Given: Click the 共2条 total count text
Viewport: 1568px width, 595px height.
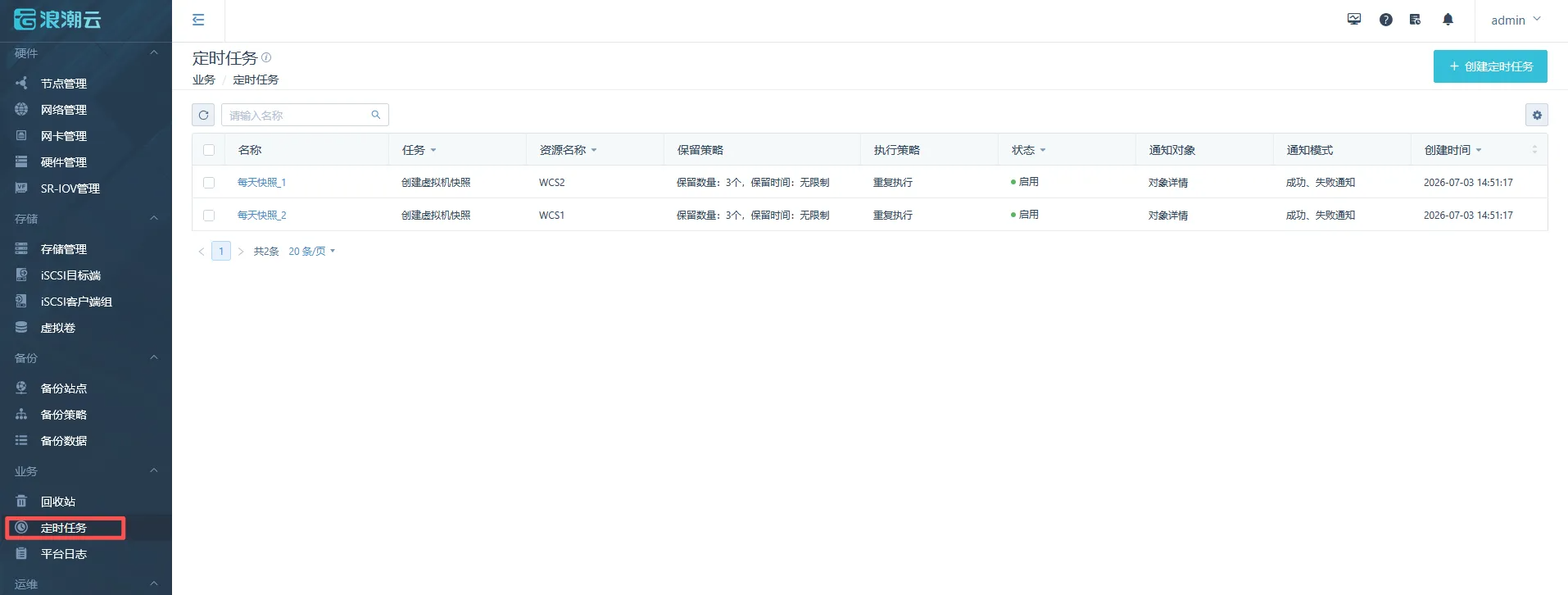Looking at the screenshot, I should pos(266,251).
